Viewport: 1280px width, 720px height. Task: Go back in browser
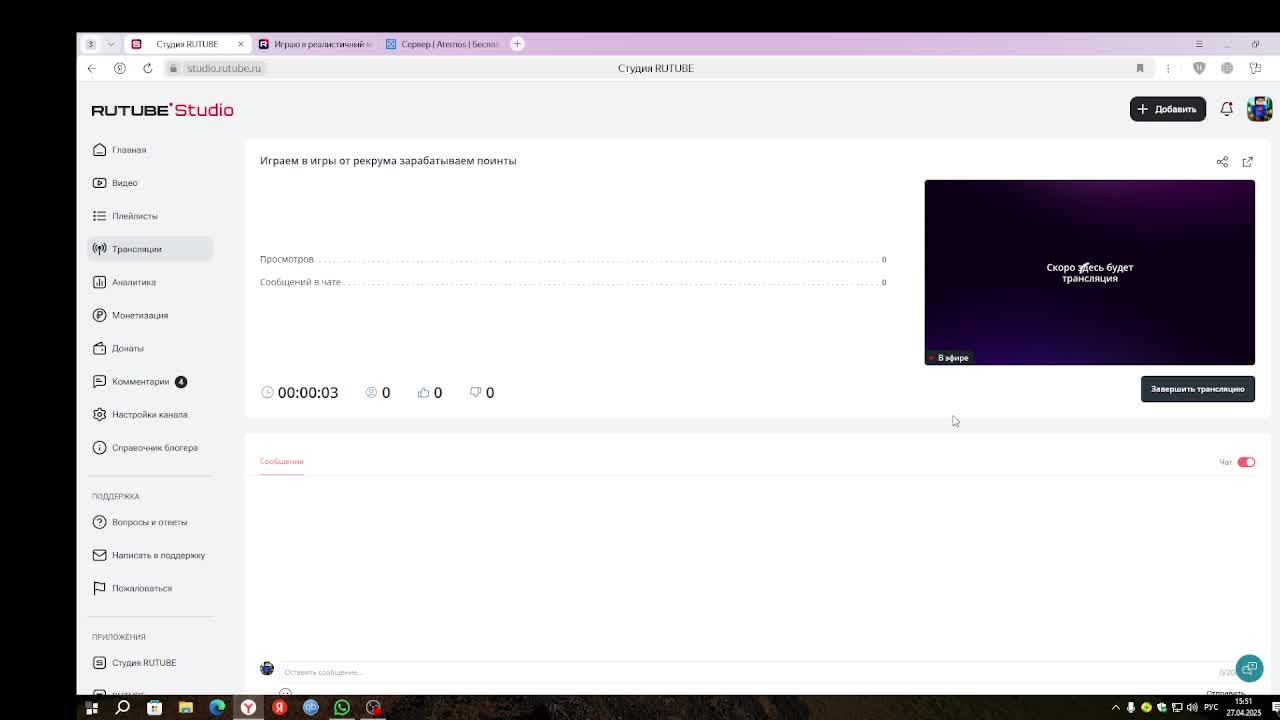pyautogui.click(x=91, y=68)
